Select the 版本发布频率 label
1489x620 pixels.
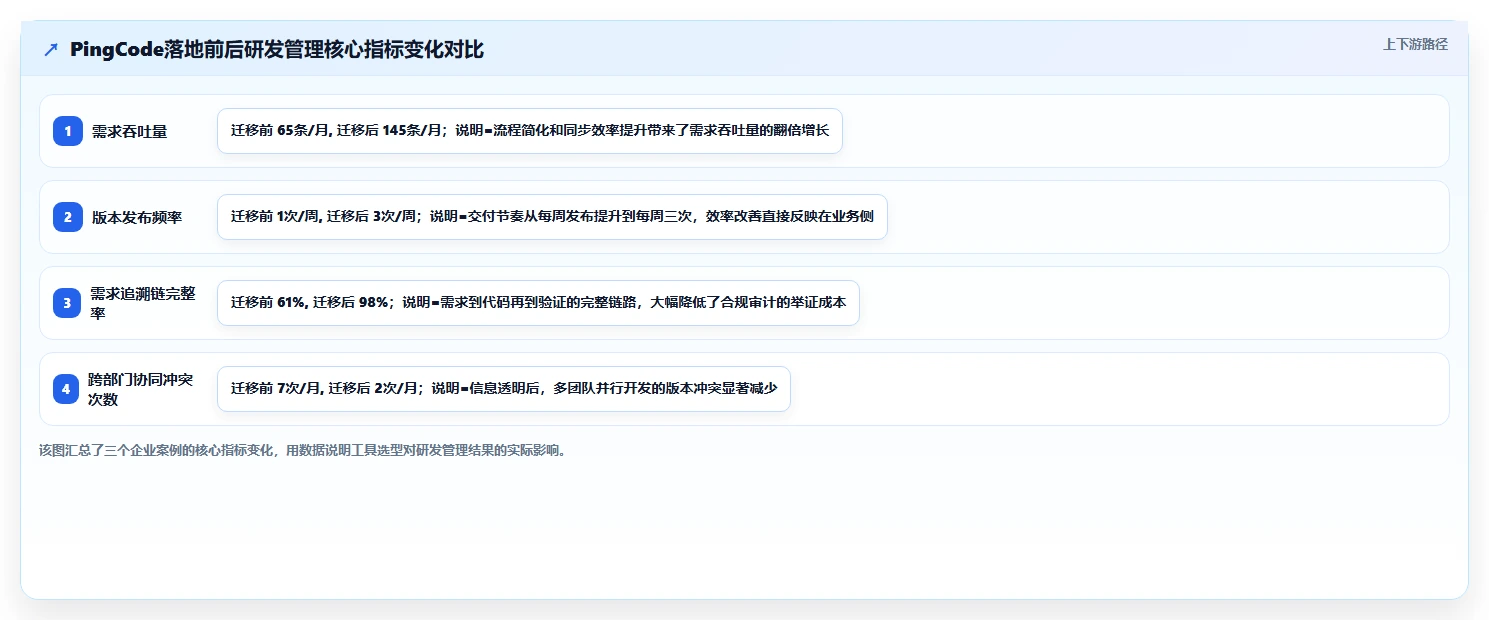tap(137, 217)
